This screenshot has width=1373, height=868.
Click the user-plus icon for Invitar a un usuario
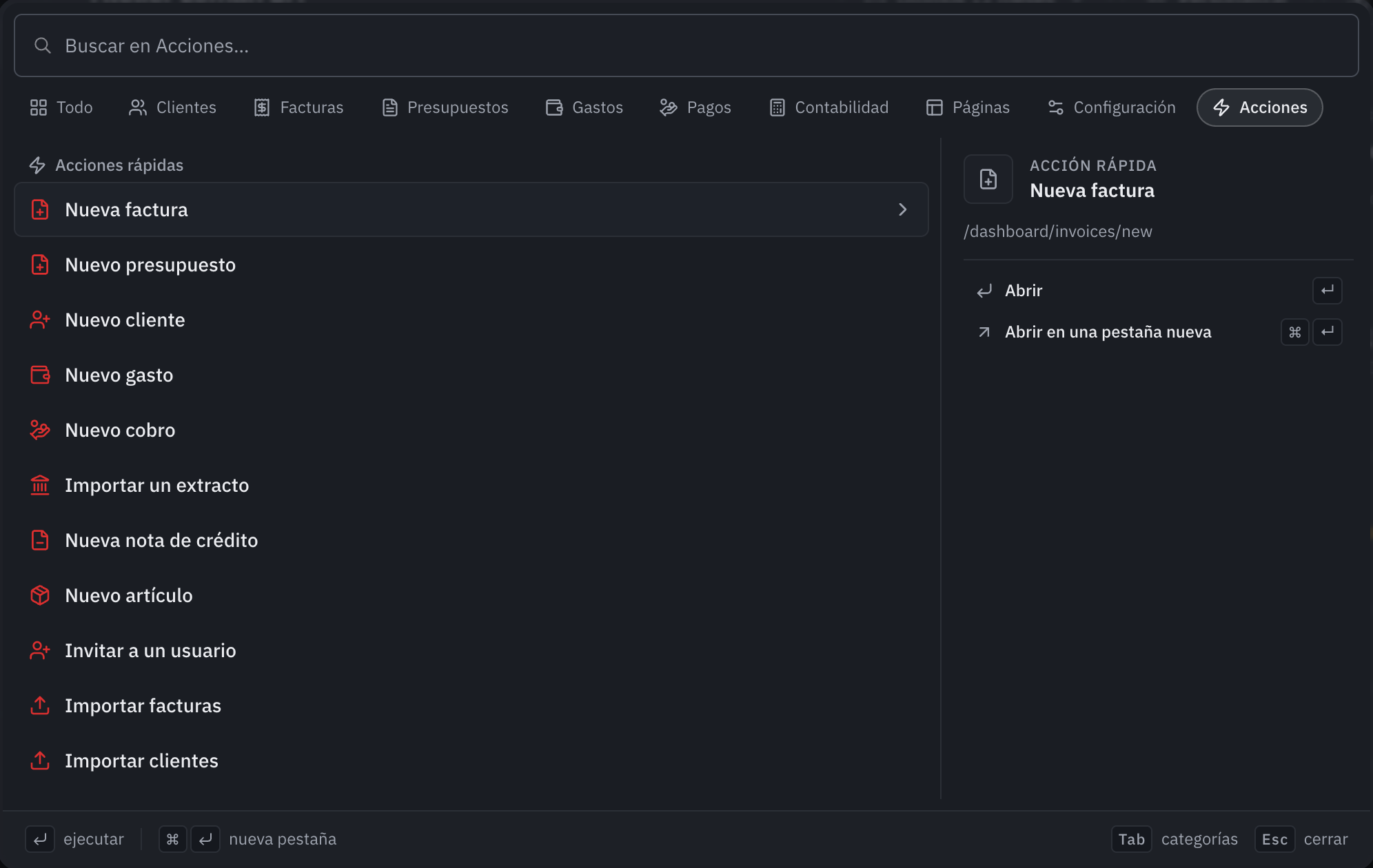point(40,650)
